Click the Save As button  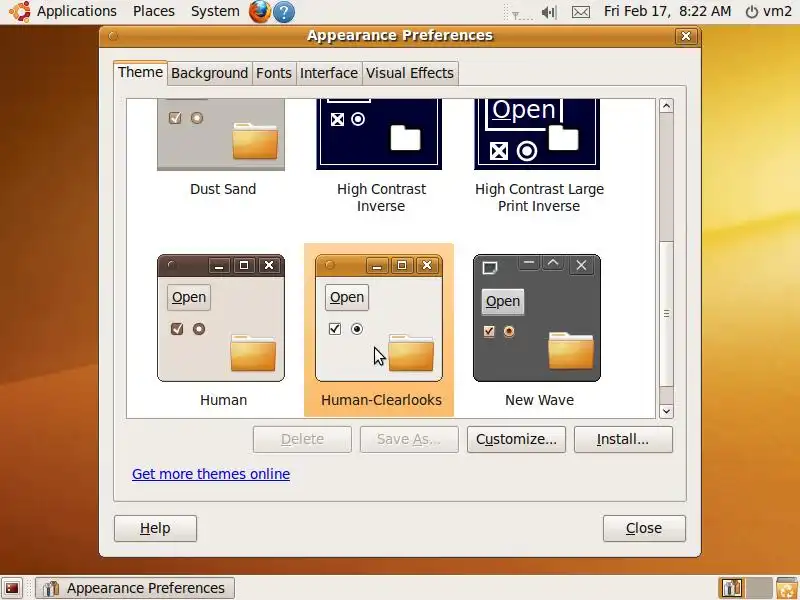click(x=409, y=439)
